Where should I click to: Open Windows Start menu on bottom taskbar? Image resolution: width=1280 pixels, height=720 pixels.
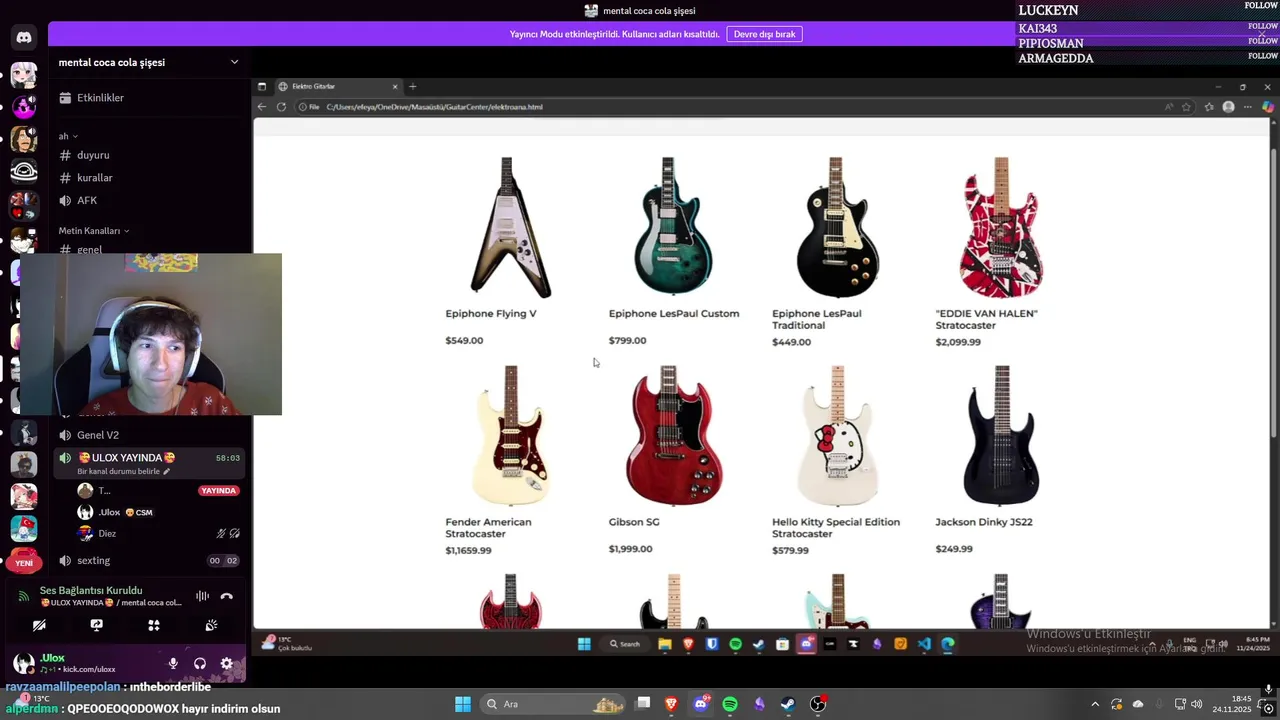(x=463, y=704)
